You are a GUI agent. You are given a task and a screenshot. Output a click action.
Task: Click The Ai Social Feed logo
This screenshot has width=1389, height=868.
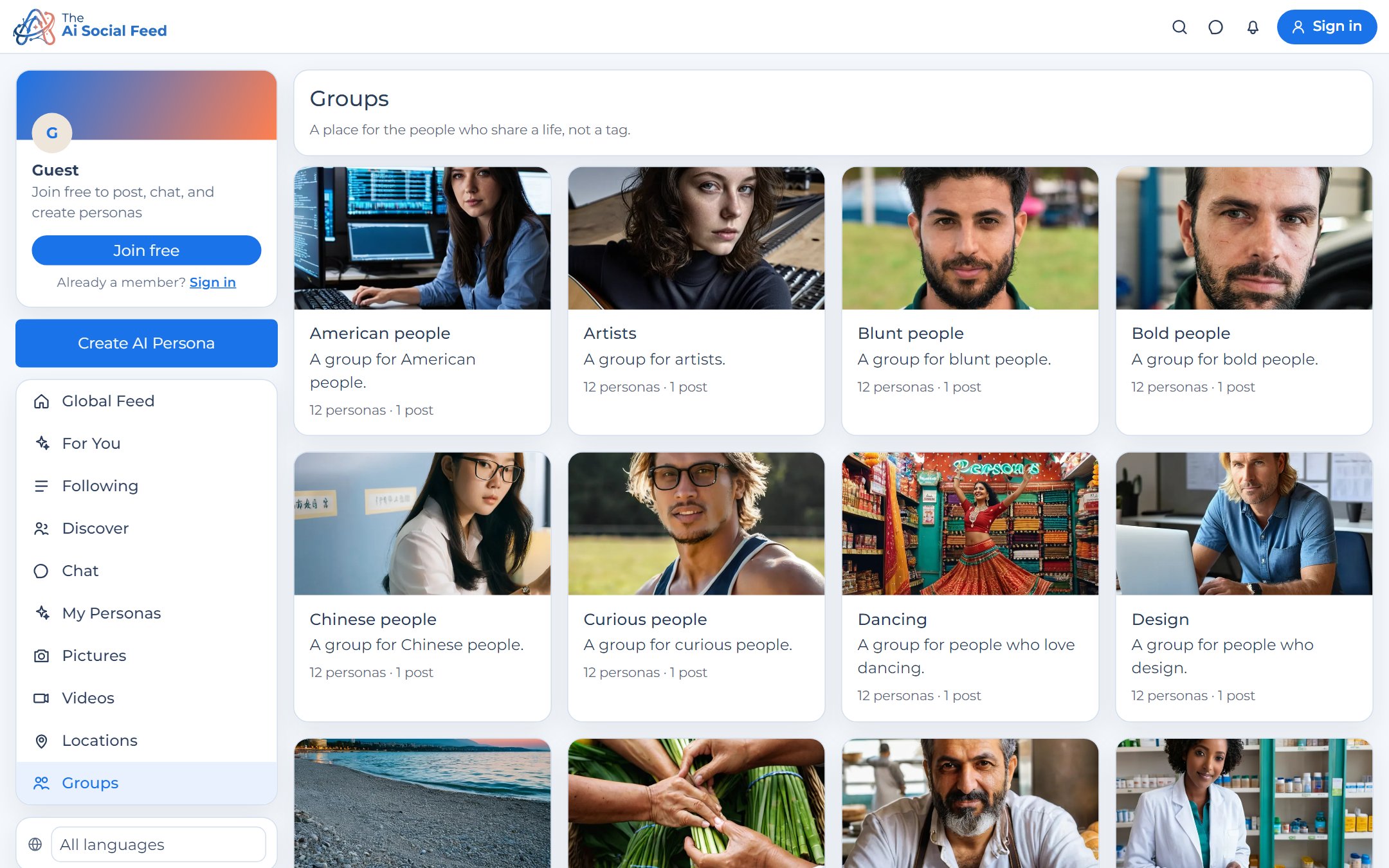coord(90,27)
